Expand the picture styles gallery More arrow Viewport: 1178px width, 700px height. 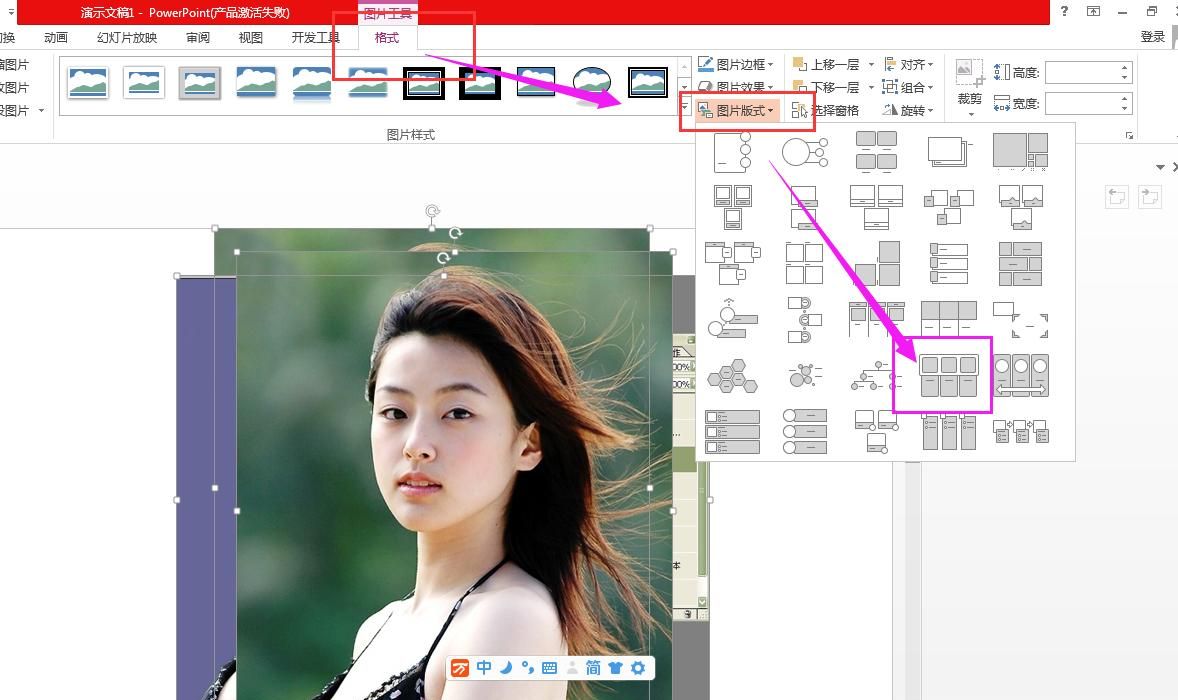click(x=684, y=108)
